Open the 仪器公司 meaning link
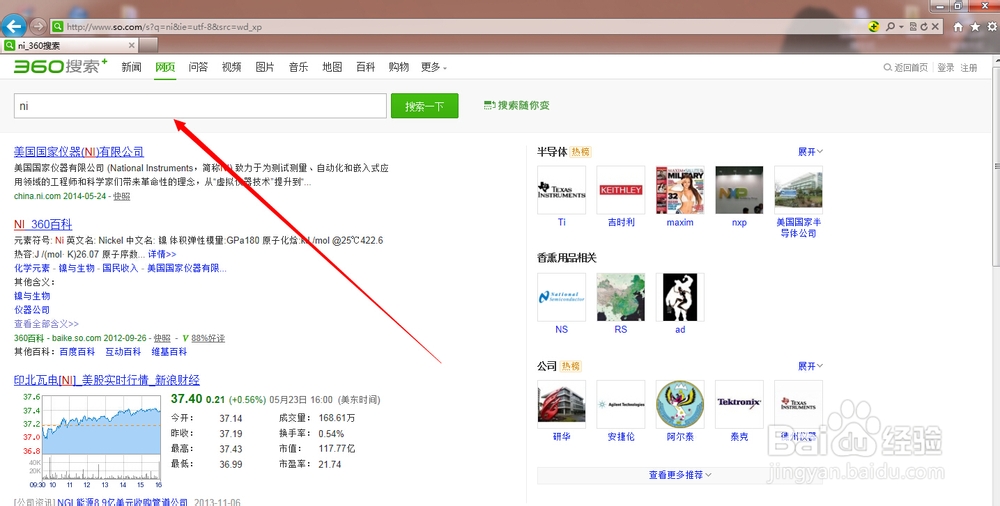This screenshot has width=1000, height=506. click(32, 310)
